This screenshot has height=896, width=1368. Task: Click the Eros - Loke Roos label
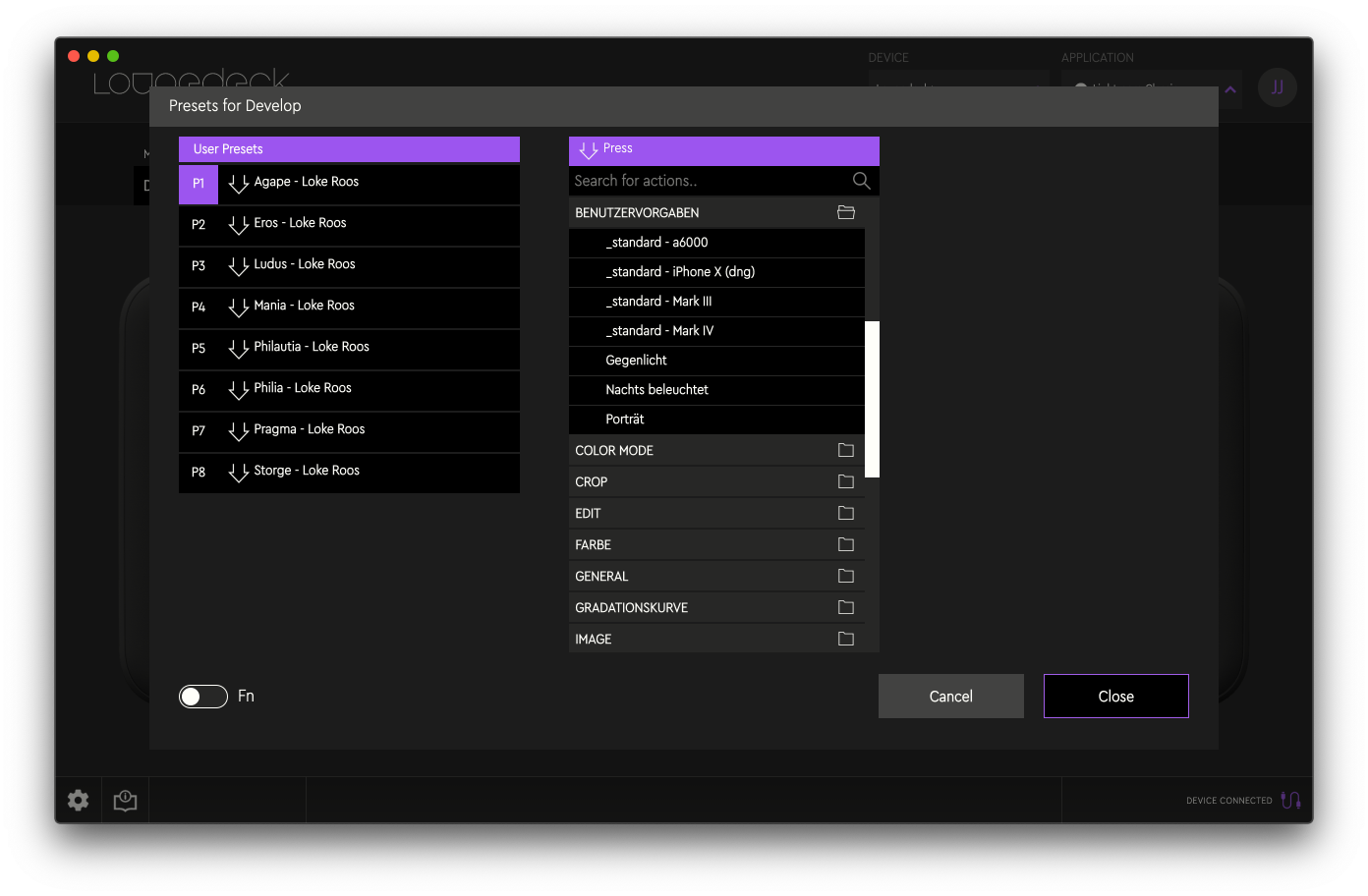pos(301,223)
